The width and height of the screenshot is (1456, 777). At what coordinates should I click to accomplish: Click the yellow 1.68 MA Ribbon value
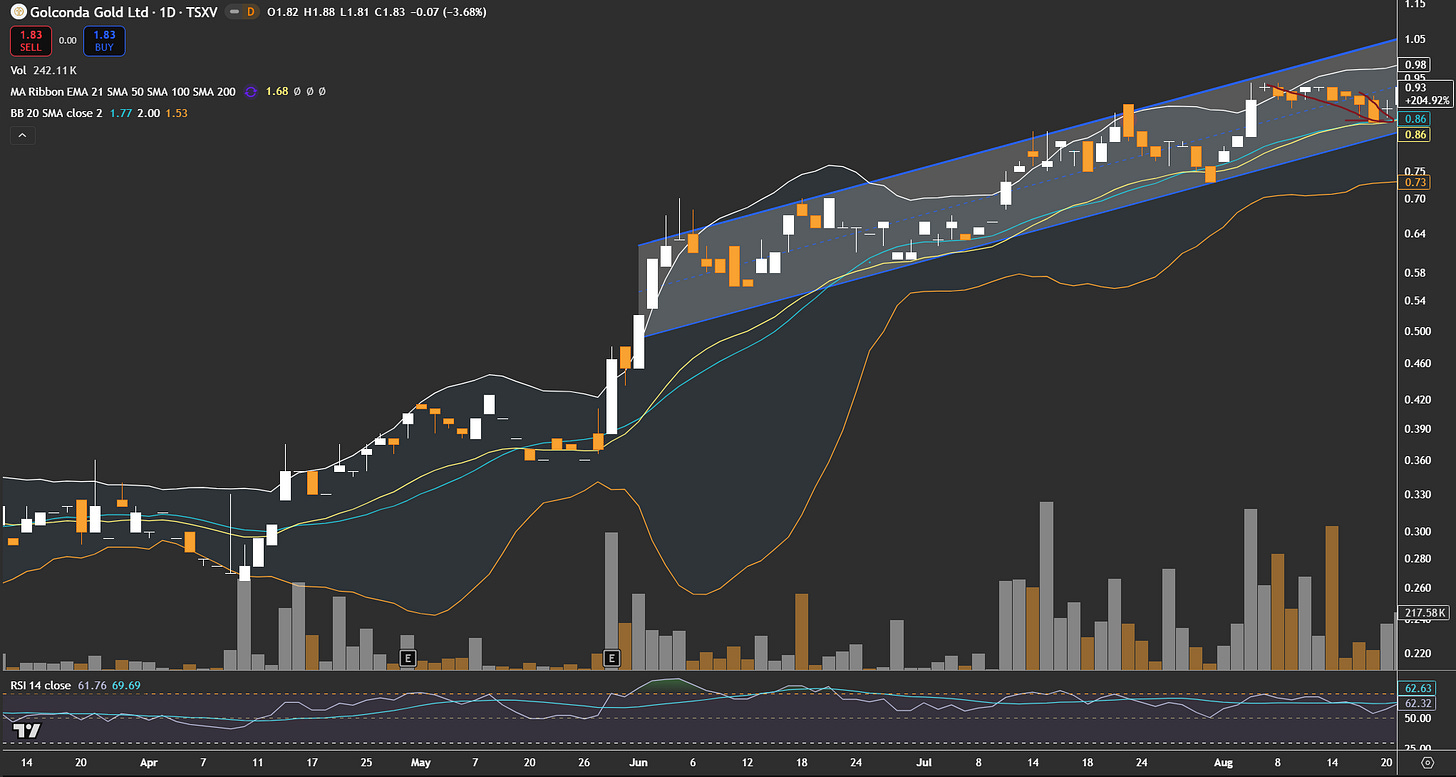pyautogui.click(x=277, y=92)
